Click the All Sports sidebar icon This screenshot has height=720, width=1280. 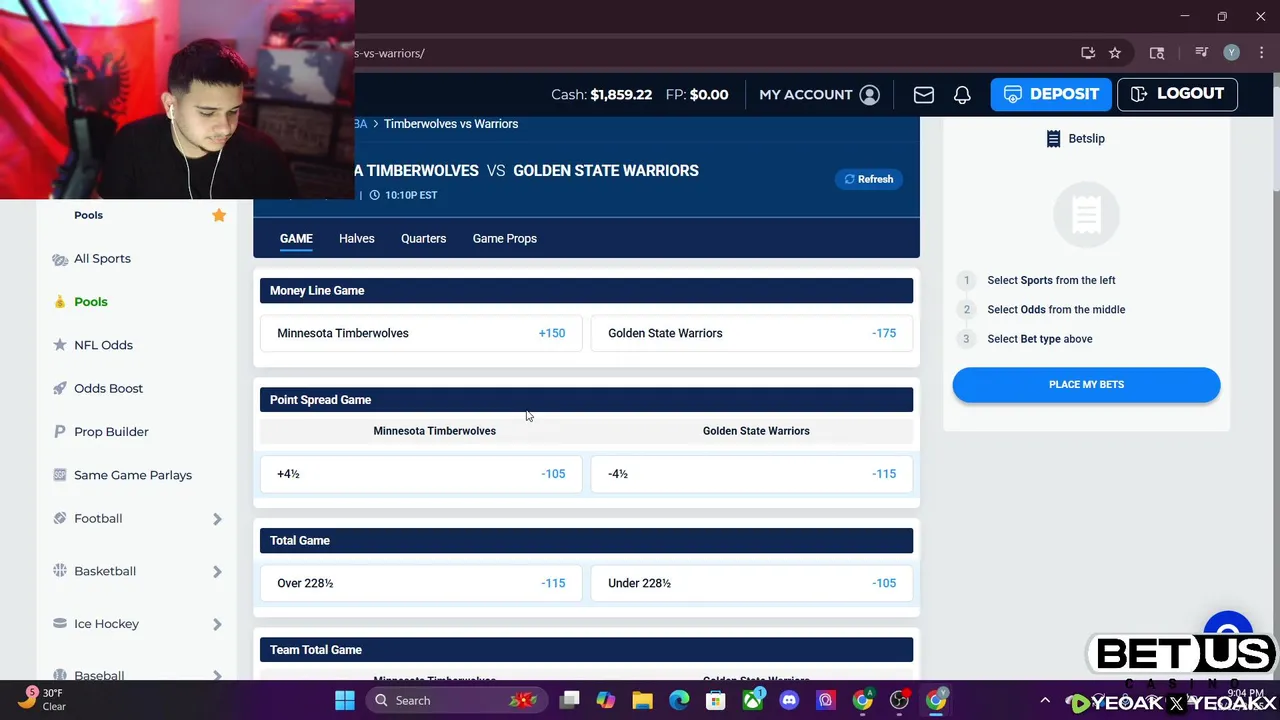pos(60,259)
